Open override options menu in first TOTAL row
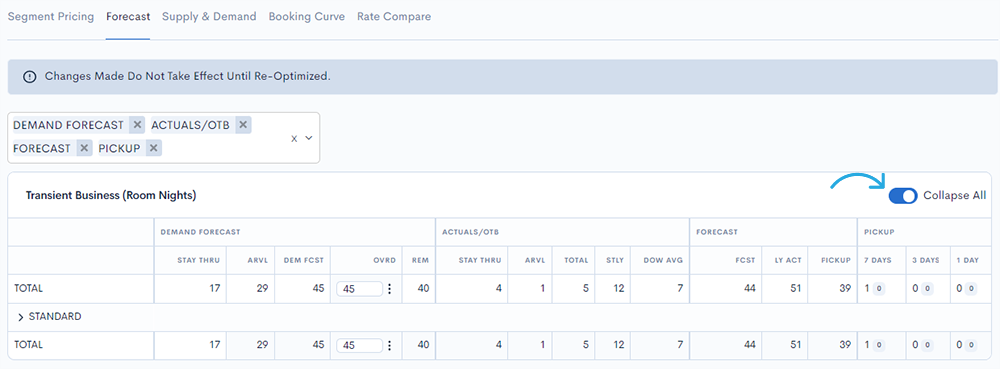Image resolution: width=1000 pixels, height=369 pixels. pyautogui.click(x=390, y=289)
